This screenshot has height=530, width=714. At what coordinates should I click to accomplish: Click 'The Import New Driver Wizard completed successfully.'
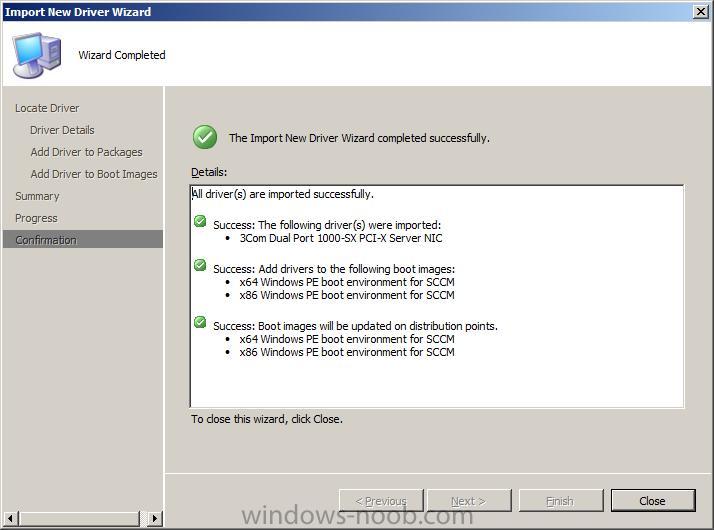click(359, 138)
